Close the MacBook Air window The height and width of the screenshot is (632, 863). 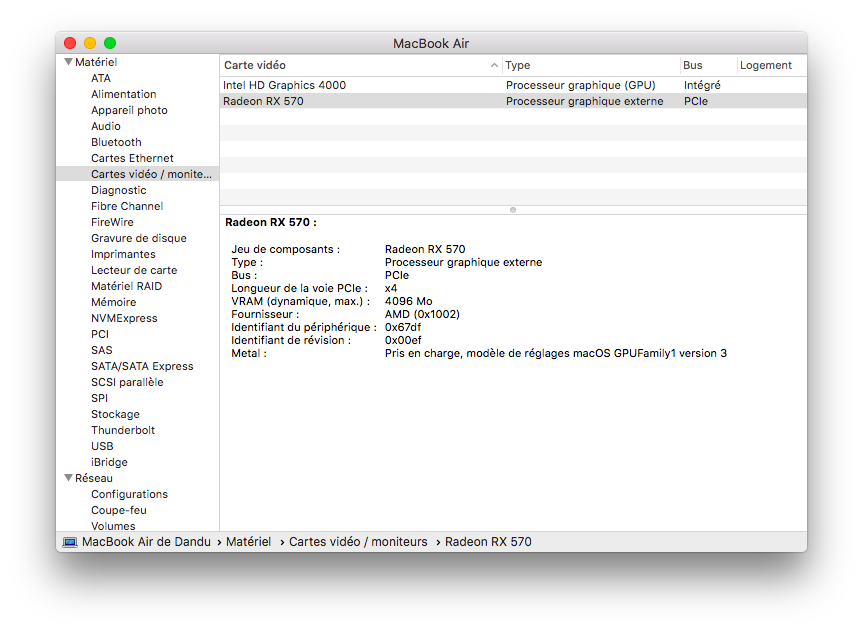70,43
